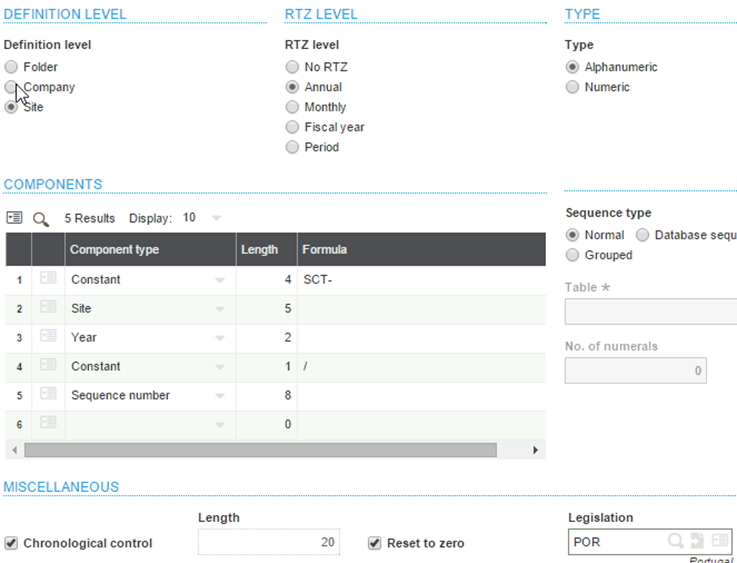The image size is (737, 563).
Task: Open row 3 Year line action icon
Action: (x=48, y=338)
